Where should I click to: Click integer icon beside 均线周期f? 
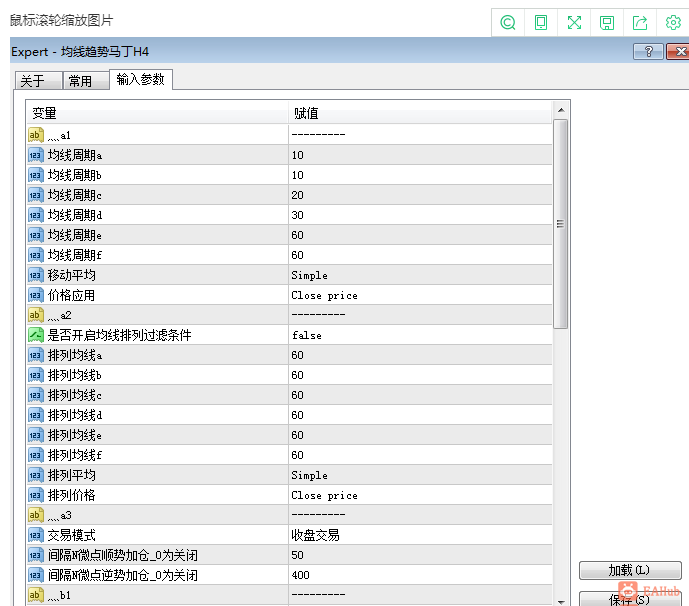36,255
